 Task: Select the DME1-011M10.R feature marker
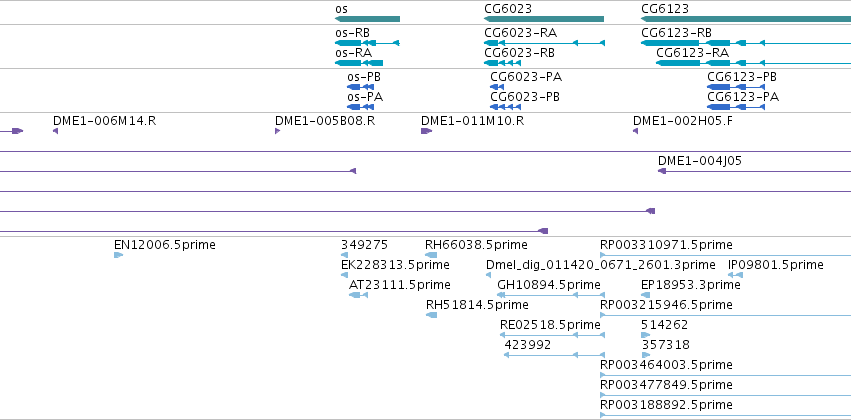pyautogui.click(x=427, y=131)
